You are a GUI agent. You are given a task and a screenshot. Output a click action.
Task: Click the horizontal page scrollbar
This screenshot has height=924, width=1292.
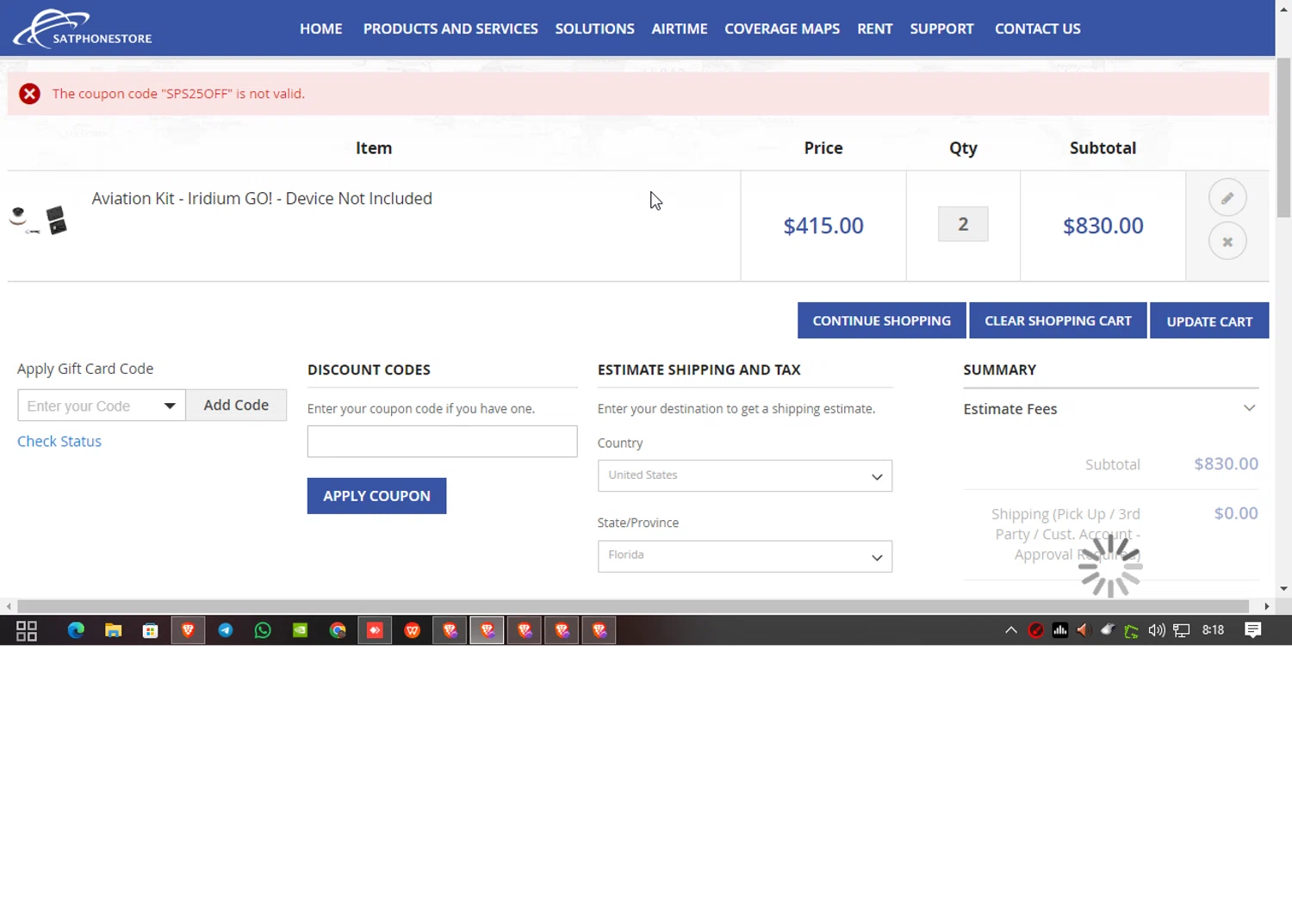click(633, 606)
